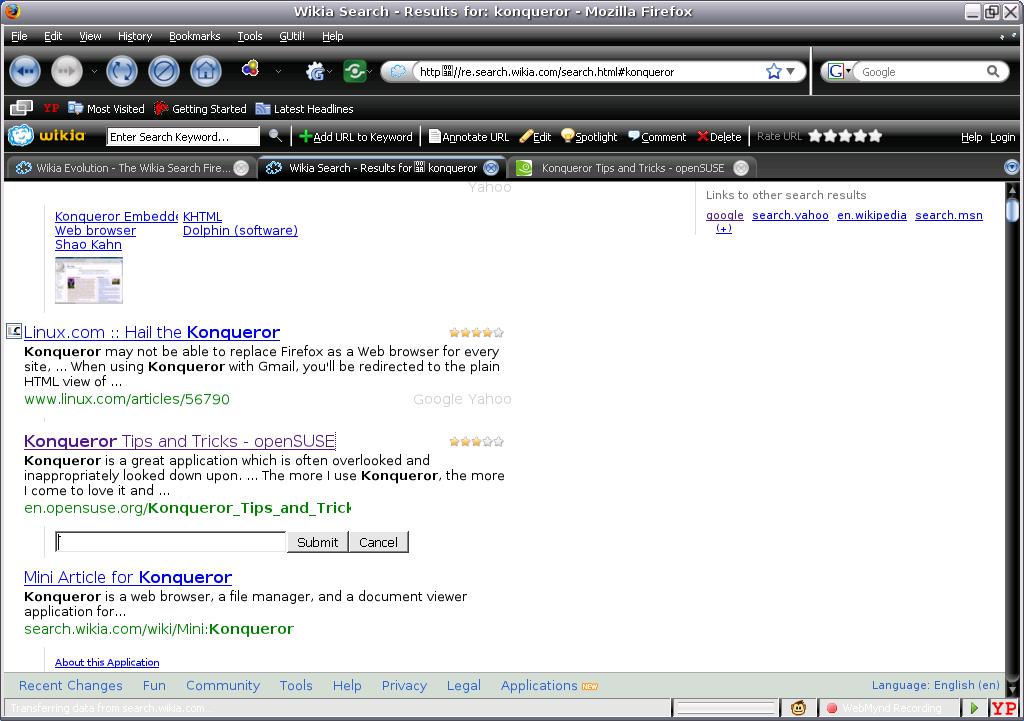Rate URL five stars on Wikia toolbar
Viewport: 1024px width, 721px height.
click(875, 136)
